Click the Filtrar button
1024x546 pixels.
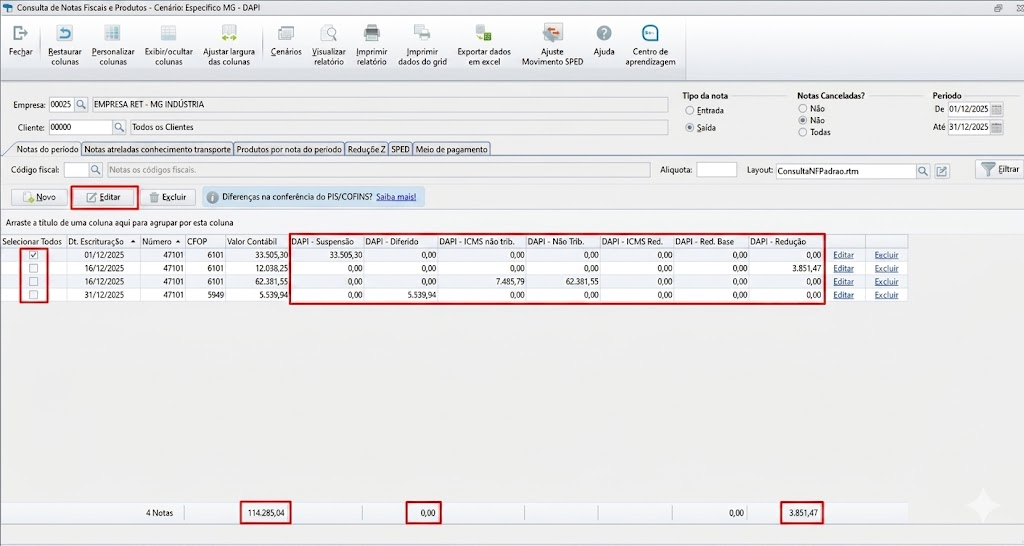(1000, 169)
